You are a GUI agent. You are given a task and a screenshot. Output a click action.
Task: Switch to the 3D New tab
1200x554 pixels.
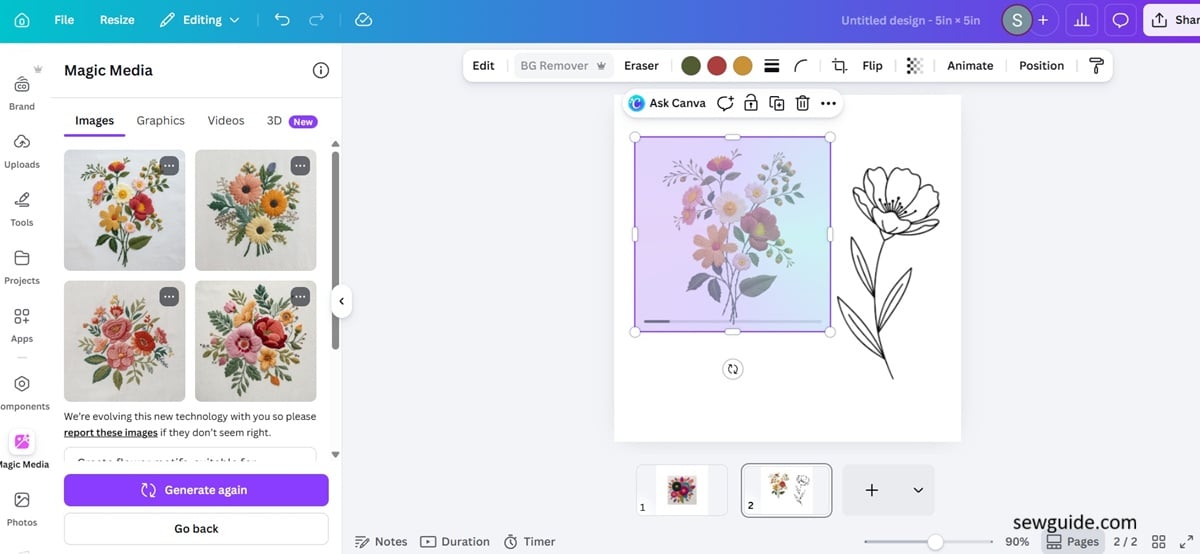[291, 121]
